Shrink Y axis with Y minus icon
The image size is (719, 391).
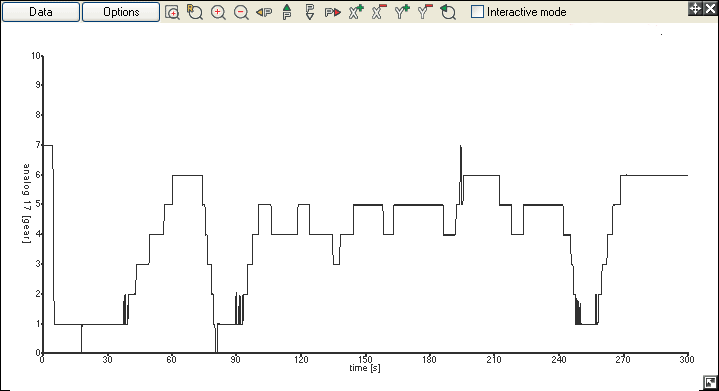[425, 12]
